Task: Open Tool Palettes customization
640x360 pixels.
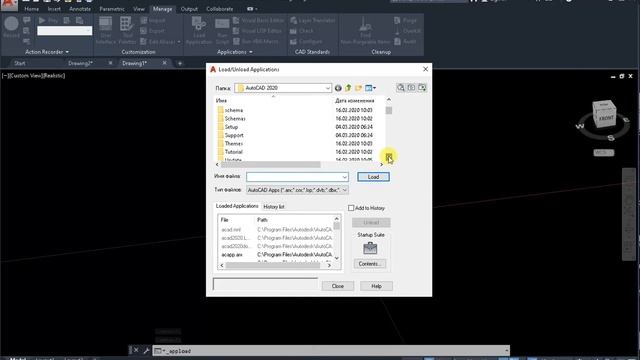Action: (127, 31)
